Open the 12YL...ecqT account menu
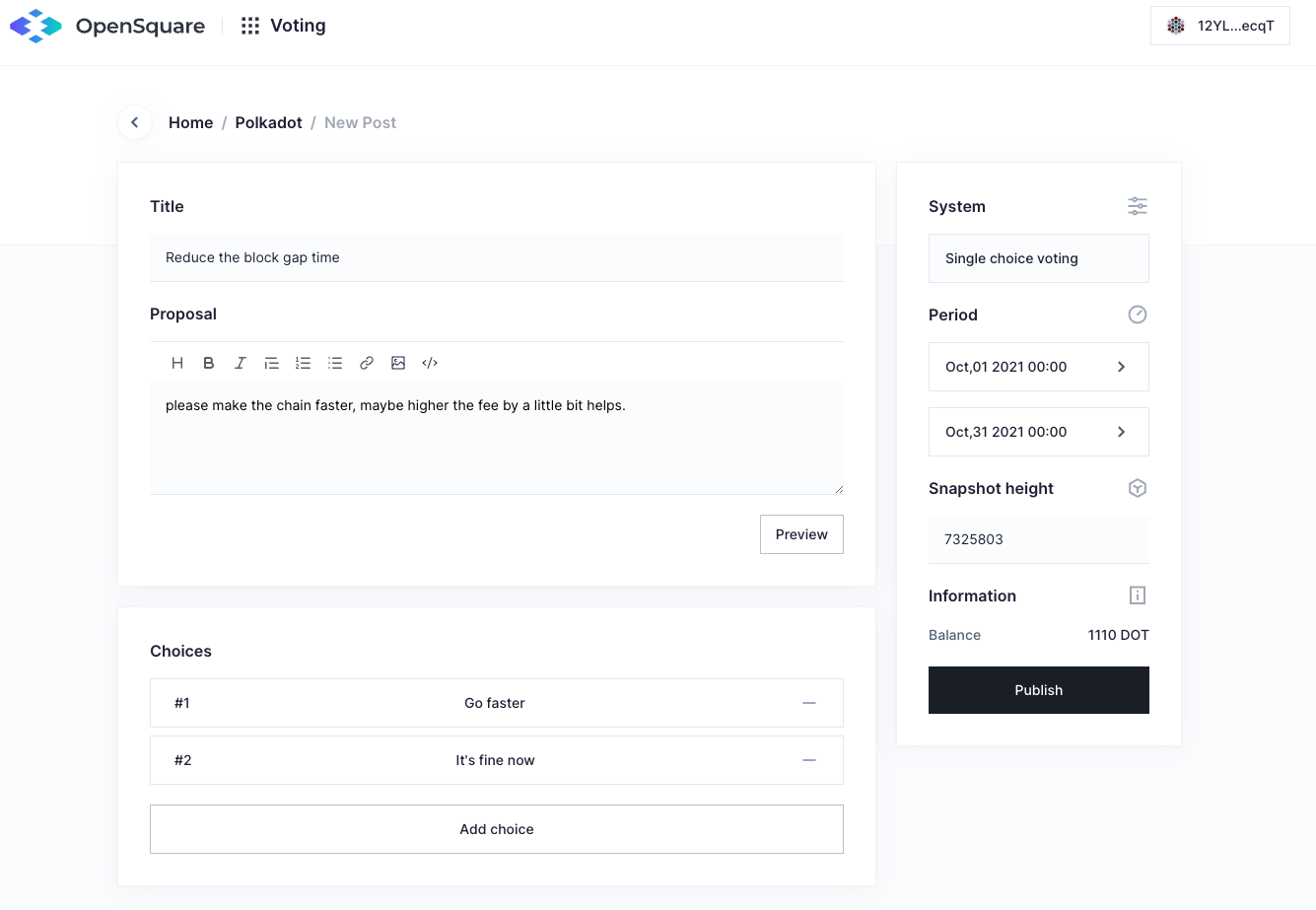This screenshot has width=1316, height=910. (x=1219, y=26)
